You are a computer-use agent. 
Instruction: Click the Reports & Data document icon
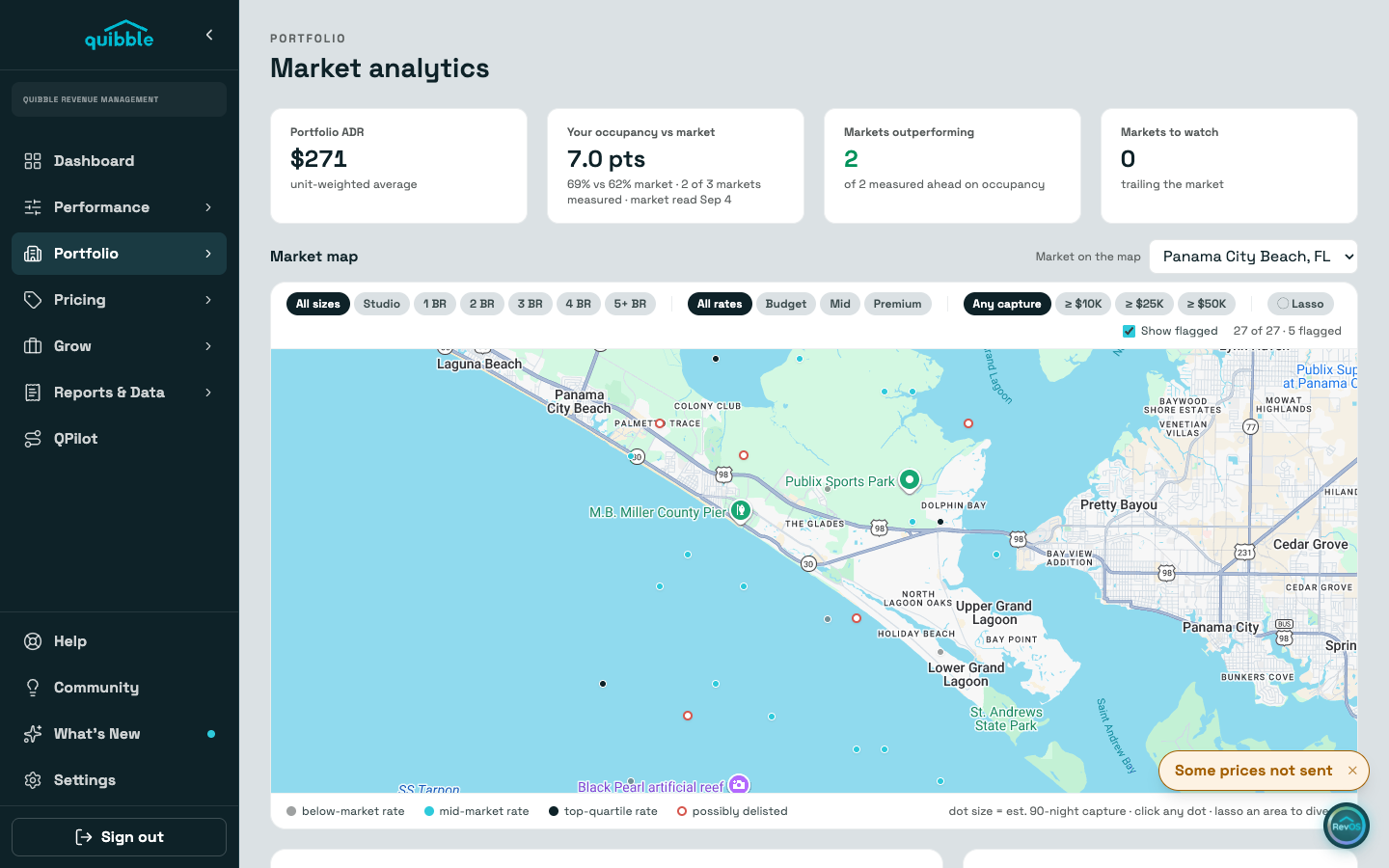pos(33,393)
